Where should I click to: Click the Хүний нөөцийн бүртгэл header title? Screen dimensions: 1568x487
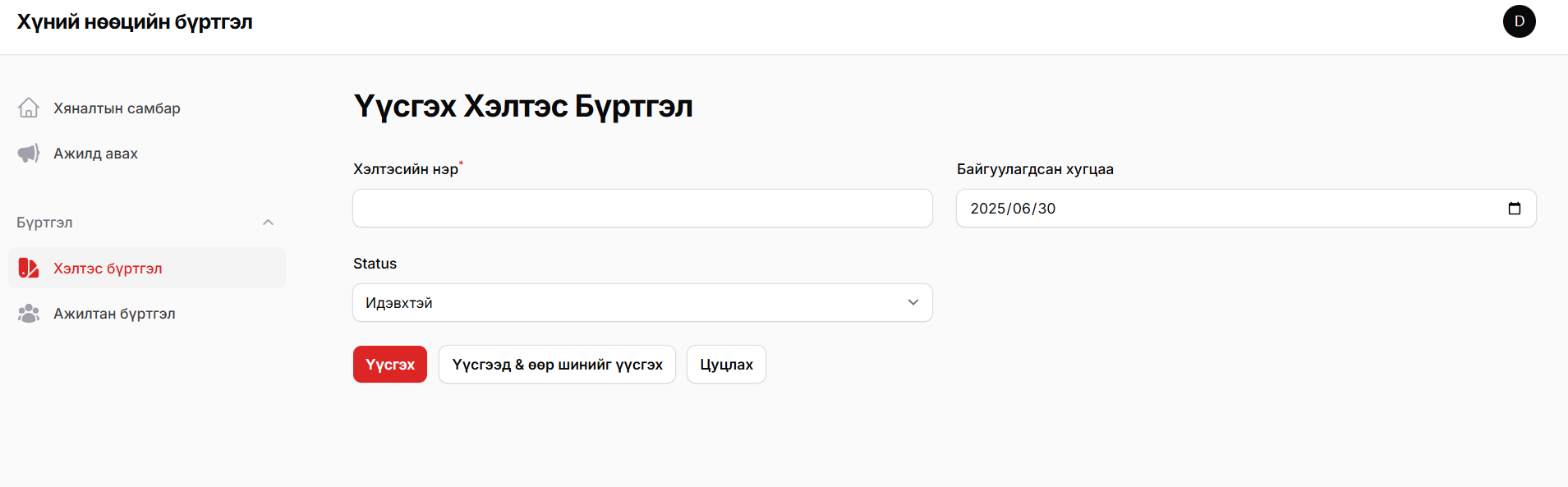pyautogui.click(x=135, y=22)
